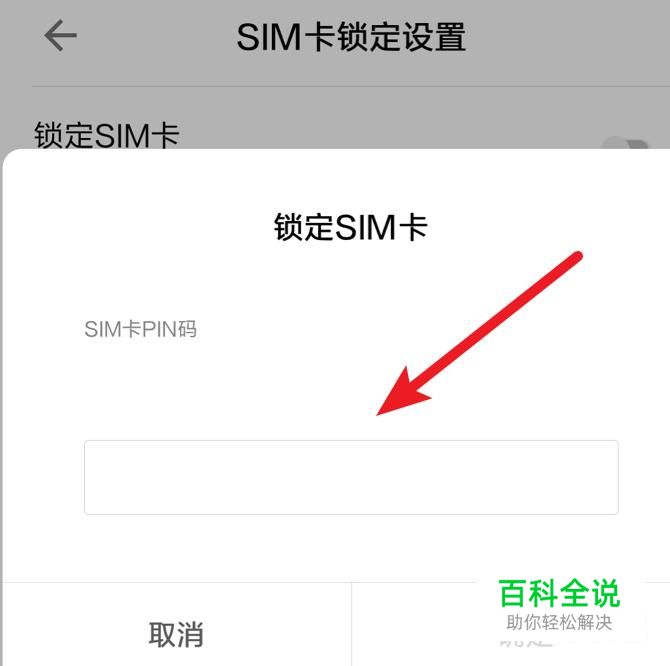670x666 pixels.
Task: Click the divider line below the page header
Action: coord(351,86)
